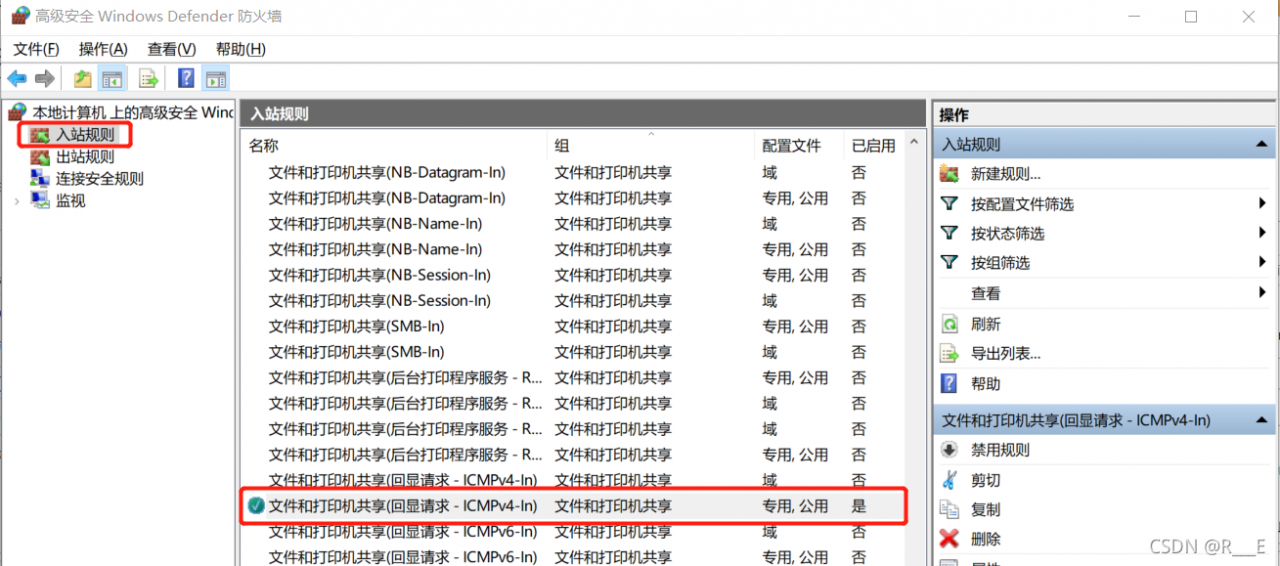Open the 按组筛选 submenu arrow

coord(1263,263)
